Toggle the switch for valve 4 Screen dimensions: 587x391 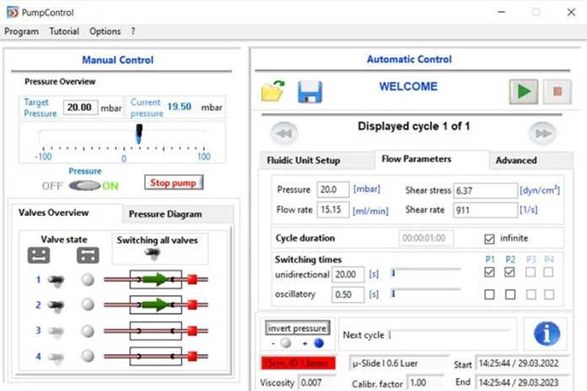tap(56, 358)
